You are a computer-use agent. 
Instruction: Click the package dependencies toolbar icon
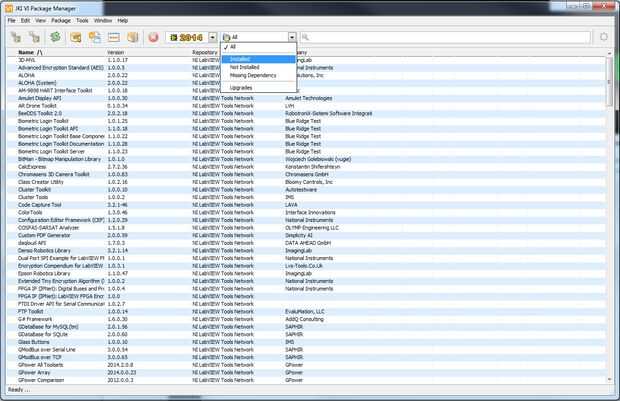(95, 37)
